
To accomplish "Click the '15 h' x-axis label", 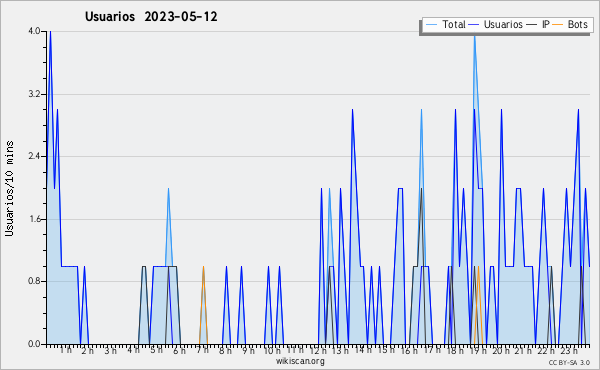I will (x=386, y=350).
